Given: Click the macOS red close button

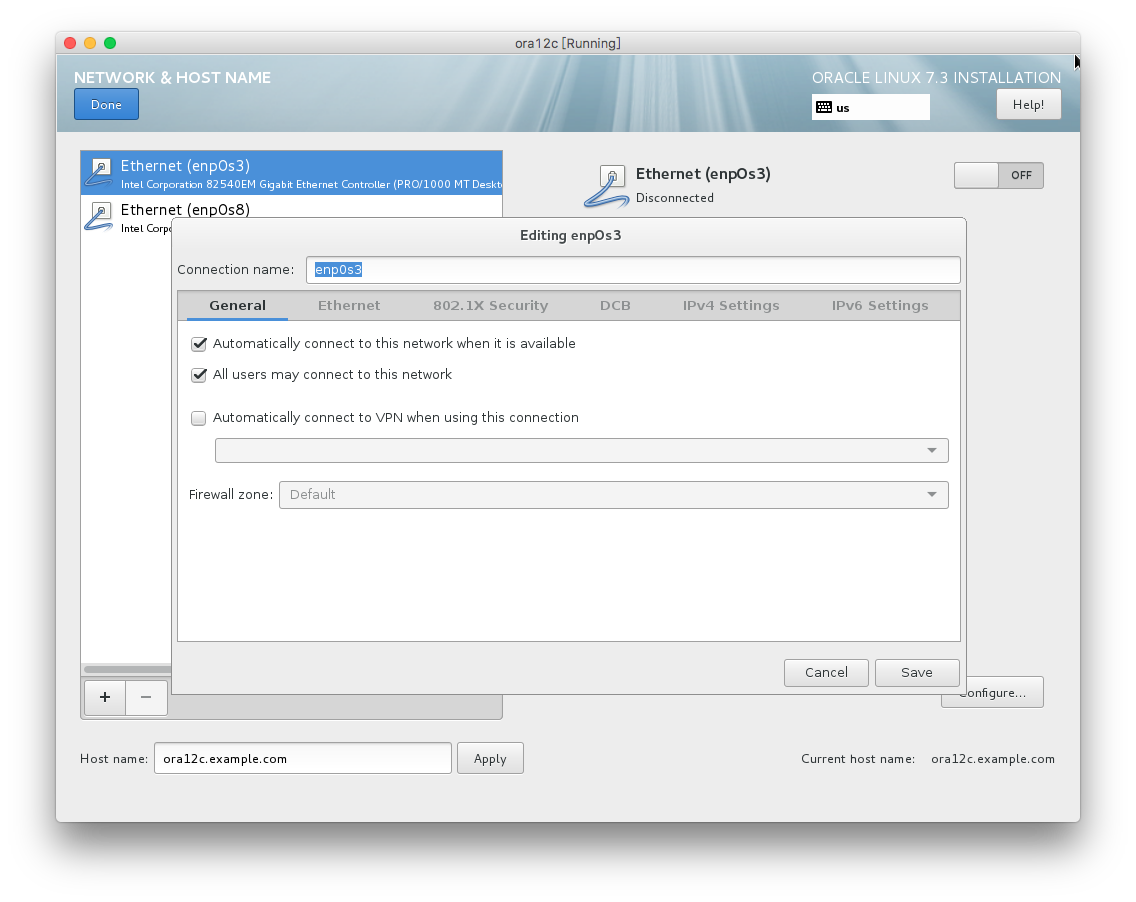Looking at the screenshot, I should 70,43.
